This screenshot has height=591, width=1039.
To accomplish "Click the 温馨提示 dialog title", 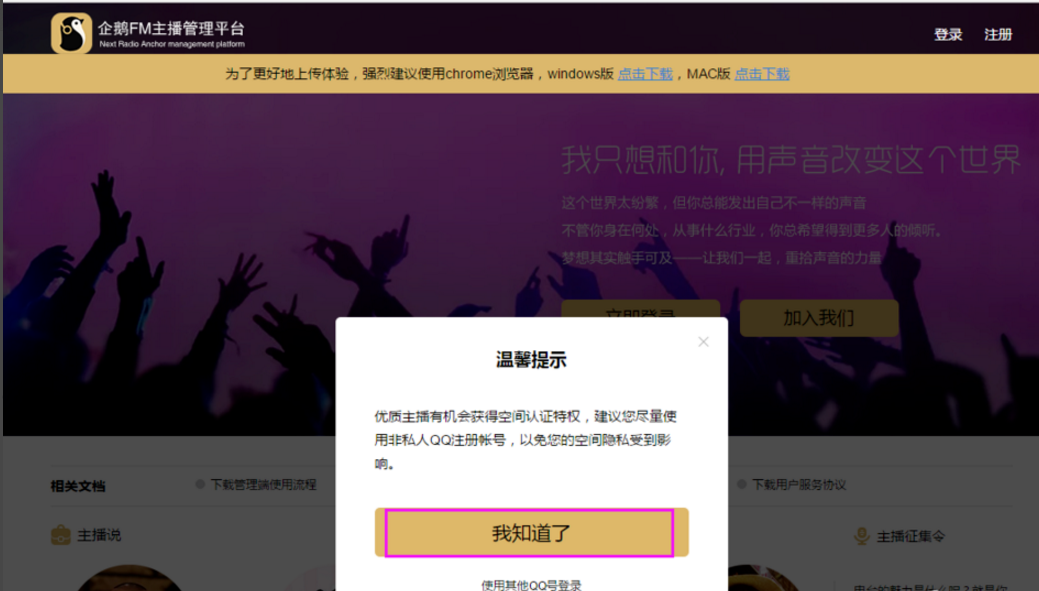I will 531,360.
